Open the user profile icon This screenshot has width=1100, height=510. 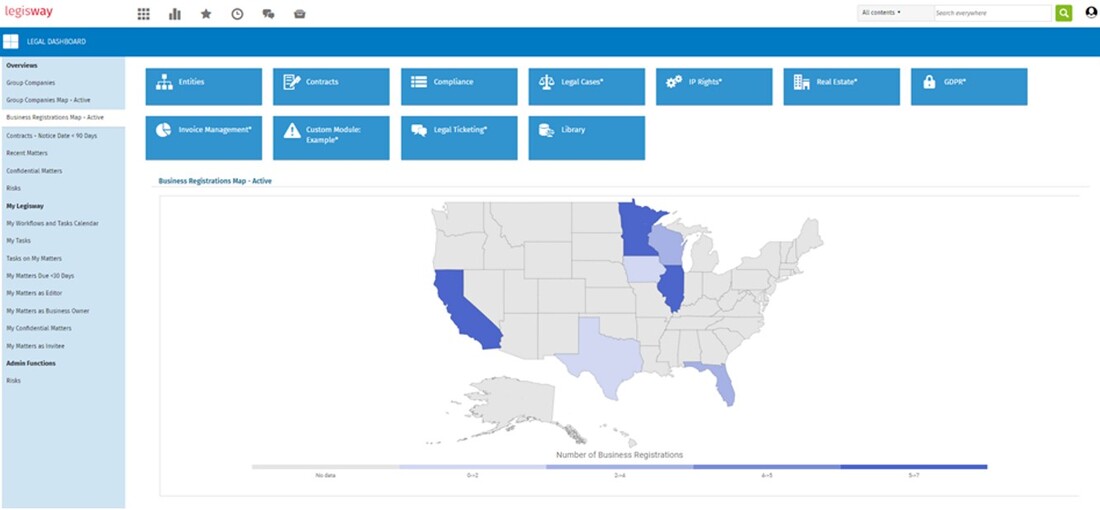point(1091,13)
